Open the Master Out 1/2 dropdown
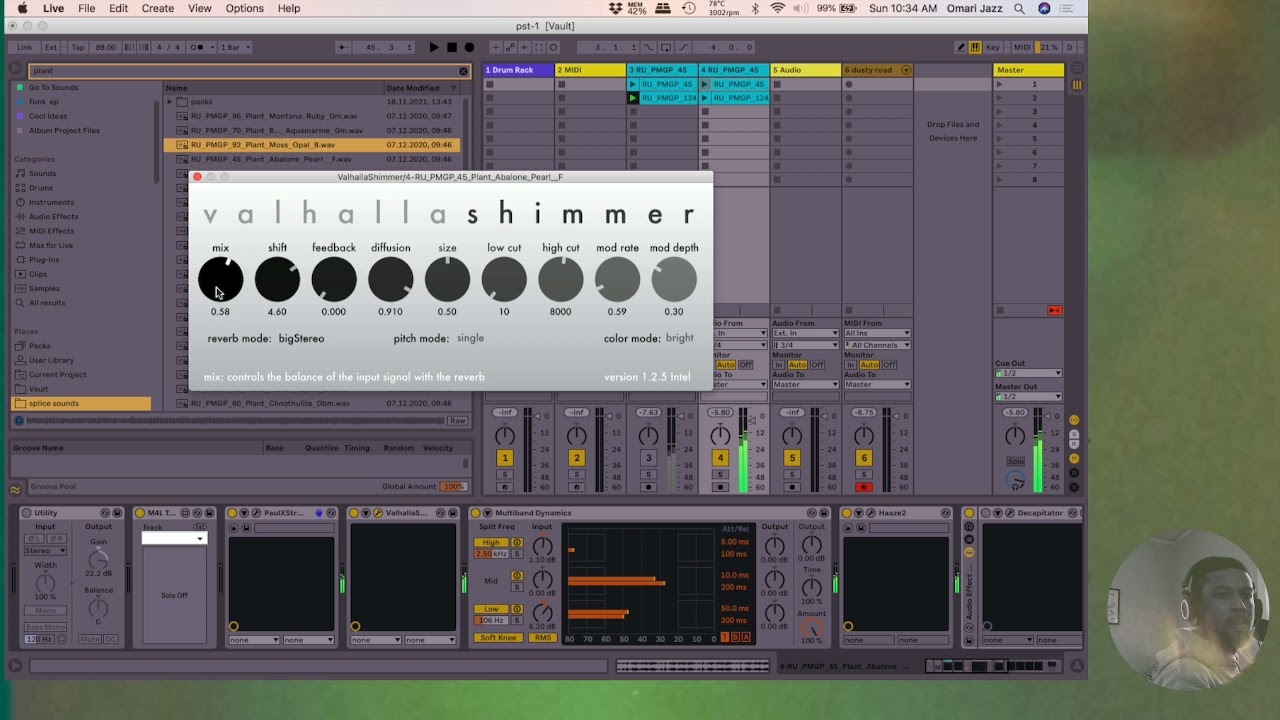The height and width of the screenshot is (720, 1280). (x=1029, y=396)
